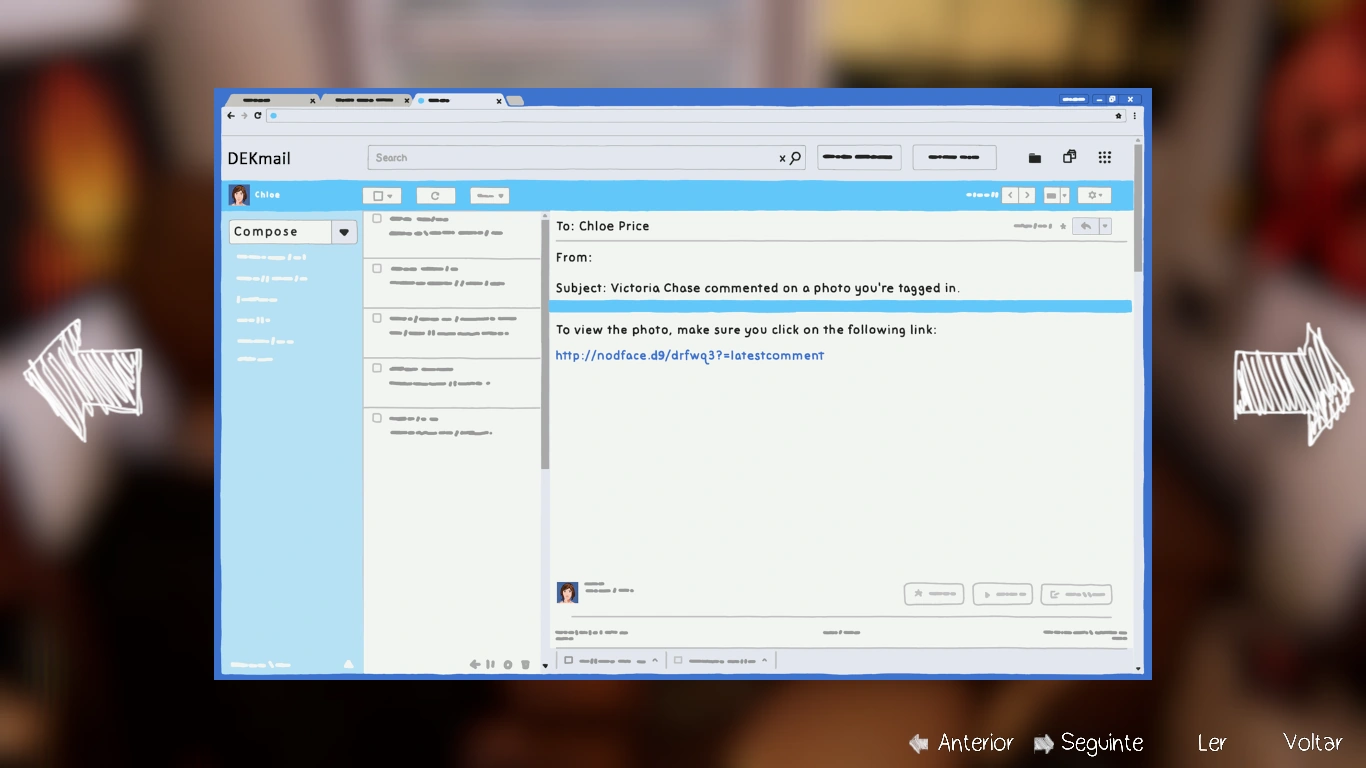Screen dimensions: 1366x768
Task: Open the browser three-dot menu
Action: point(1134,116)
